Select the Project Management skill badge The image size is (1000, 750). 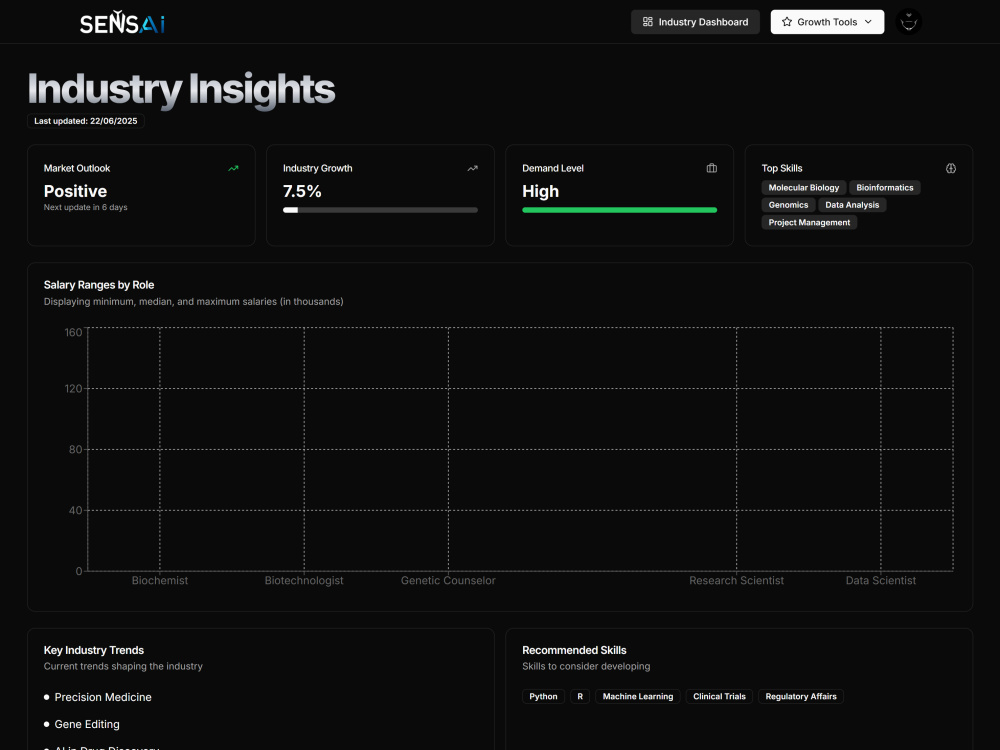click(x=809, y=223)
